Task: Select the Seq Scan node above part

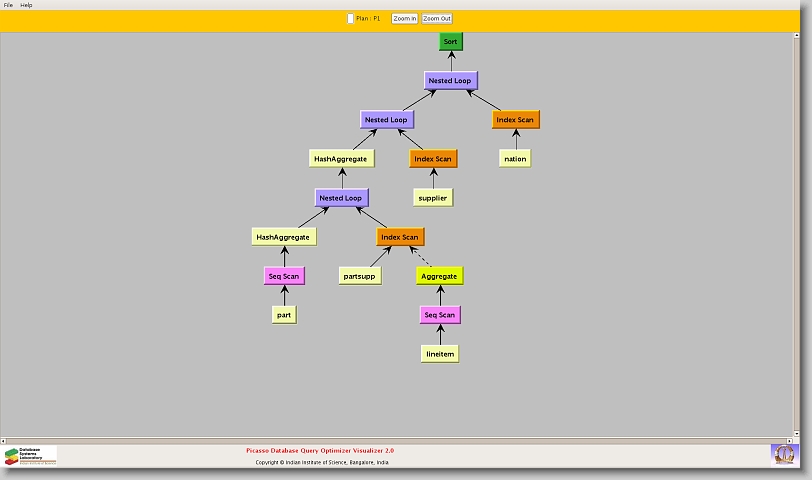Action: pyautogui.click(x=284, y=276)
